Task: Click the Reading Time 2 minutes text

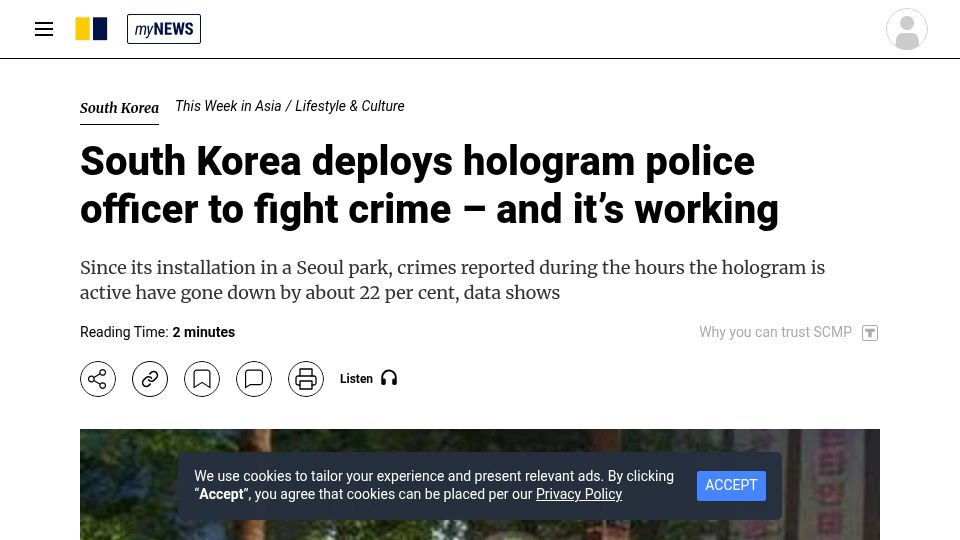Action: point(157,332)
